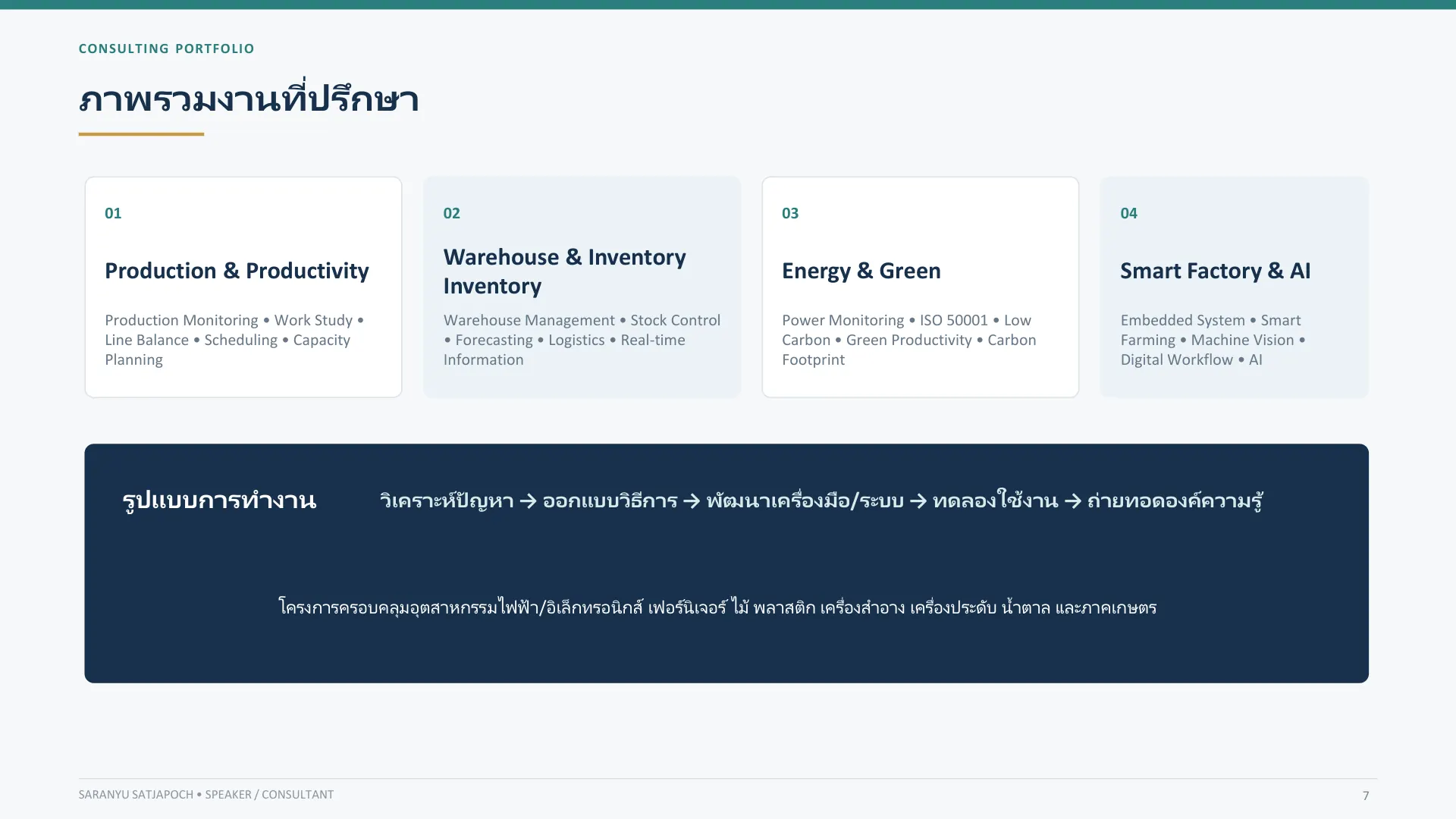The height and width of the screenshot is (819, 1456).
Task: Click the industries sentence starting with โครงการครอบคลุม
Action: pyautogui.click(x=717, y=607)
